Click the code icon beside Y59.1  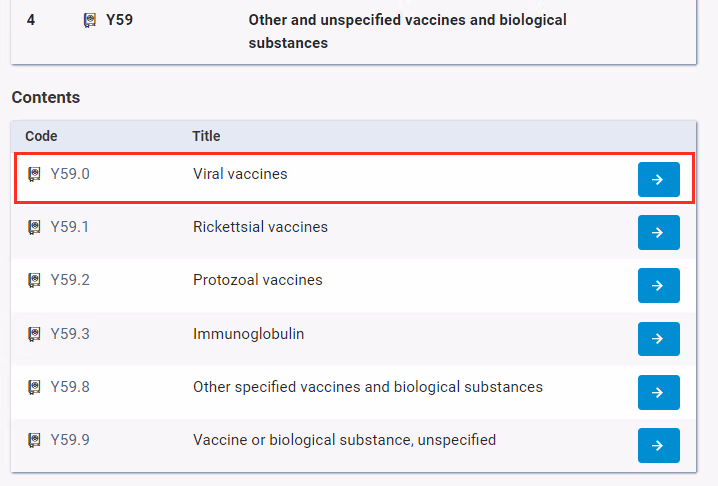point(35,227)
